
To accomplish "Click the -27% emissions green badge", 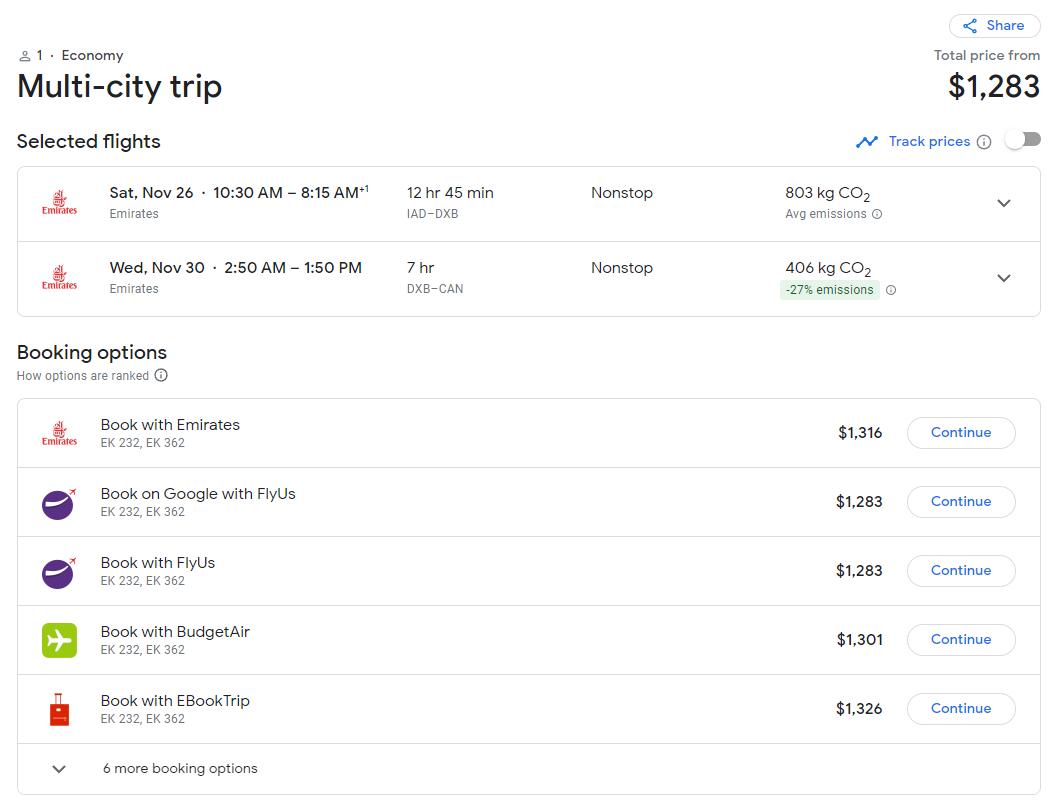I will click(829, 290).
